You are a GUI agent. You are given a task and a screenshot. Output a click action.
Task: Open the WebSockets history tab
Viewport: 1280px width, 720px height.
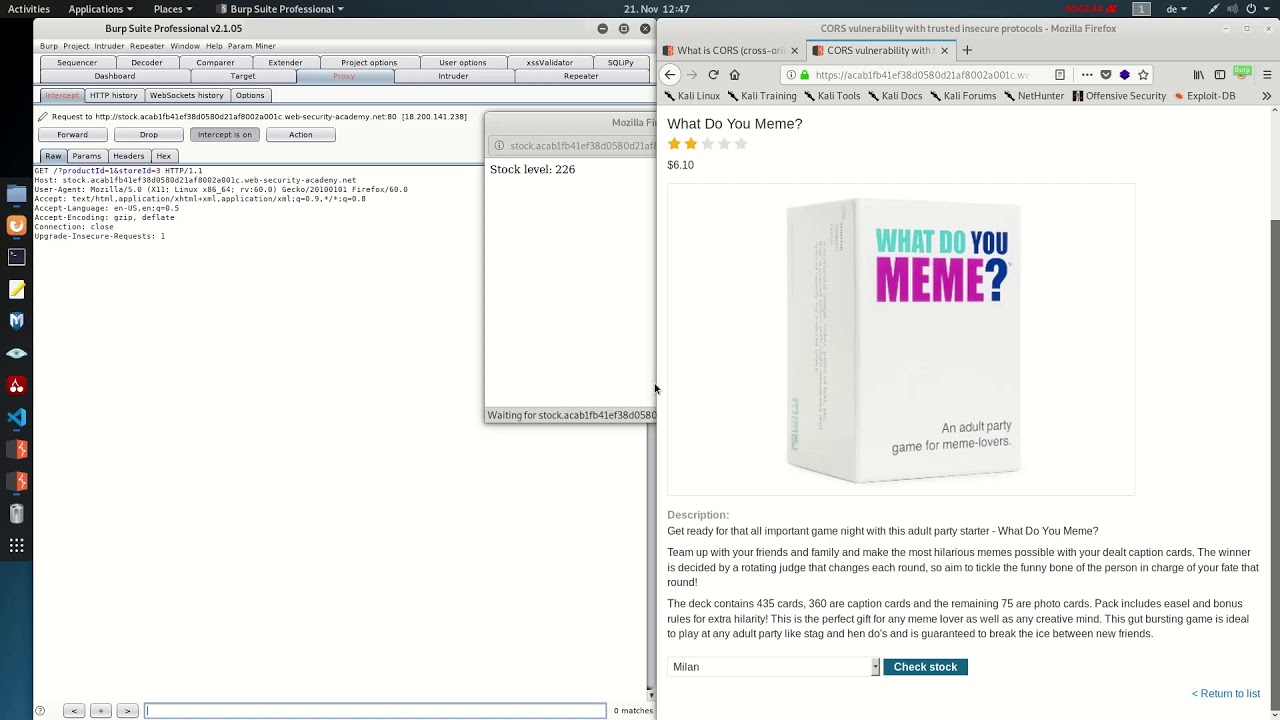point(187,95)
